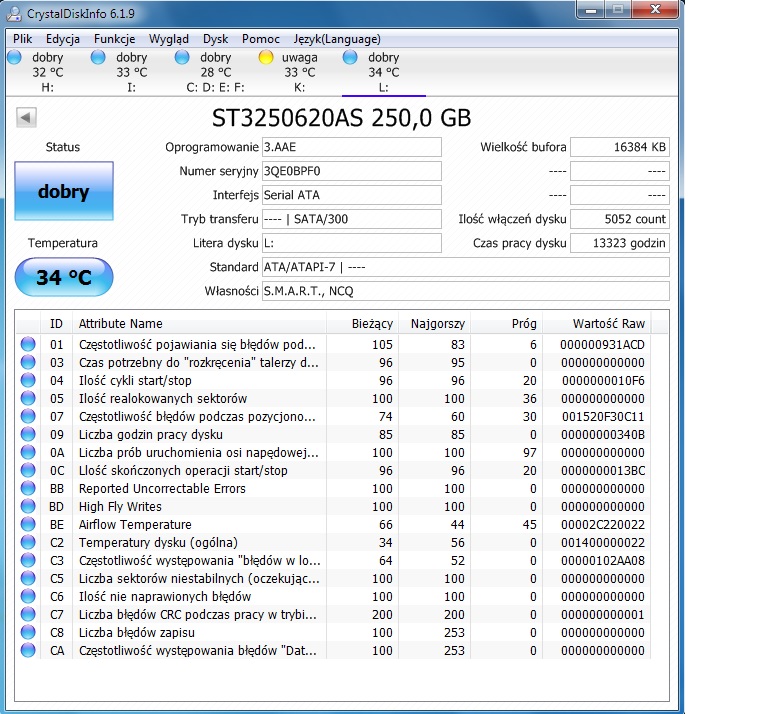Screen dimensions: 768x714
Task: Click status orb for attribute C6
Action: tap(28, 596)
